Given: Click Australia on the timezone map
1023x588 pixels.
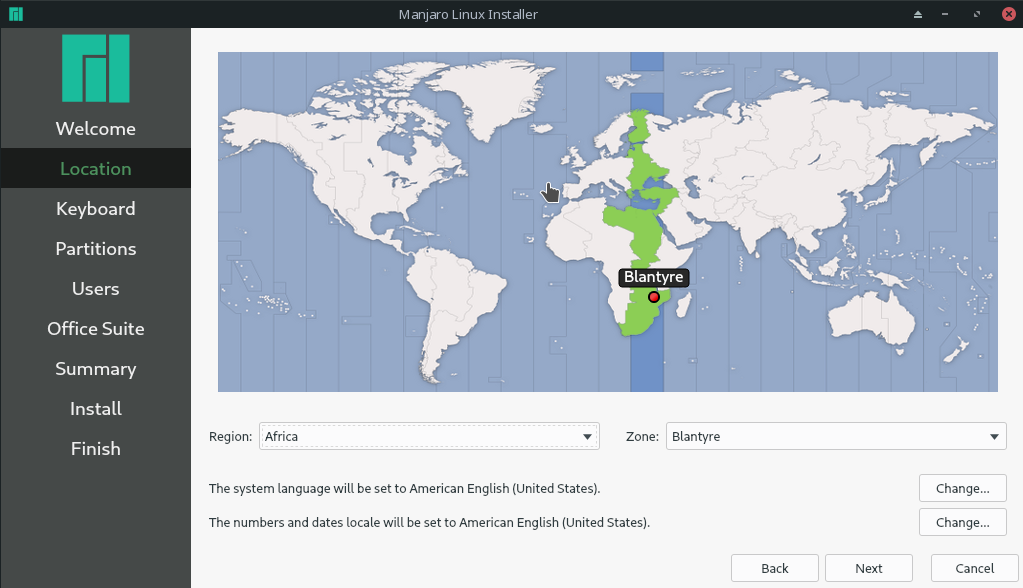Looking at the screenshot, I should [871, 317].
